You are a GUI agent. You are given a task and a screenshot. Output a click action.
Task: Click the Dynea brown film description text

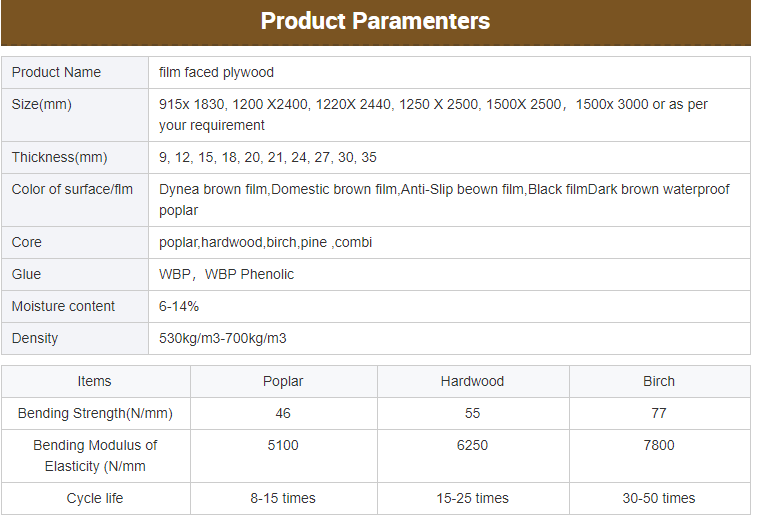tap(444, 200)
